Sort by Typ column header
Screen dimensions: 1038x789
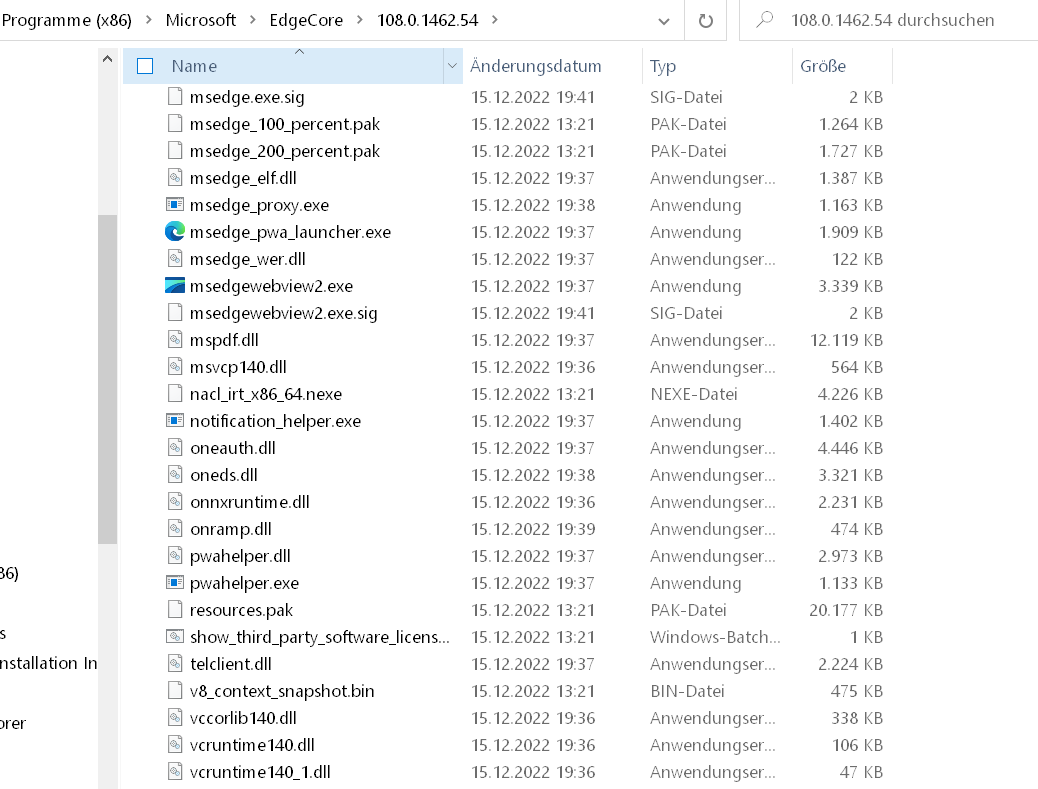663,66
